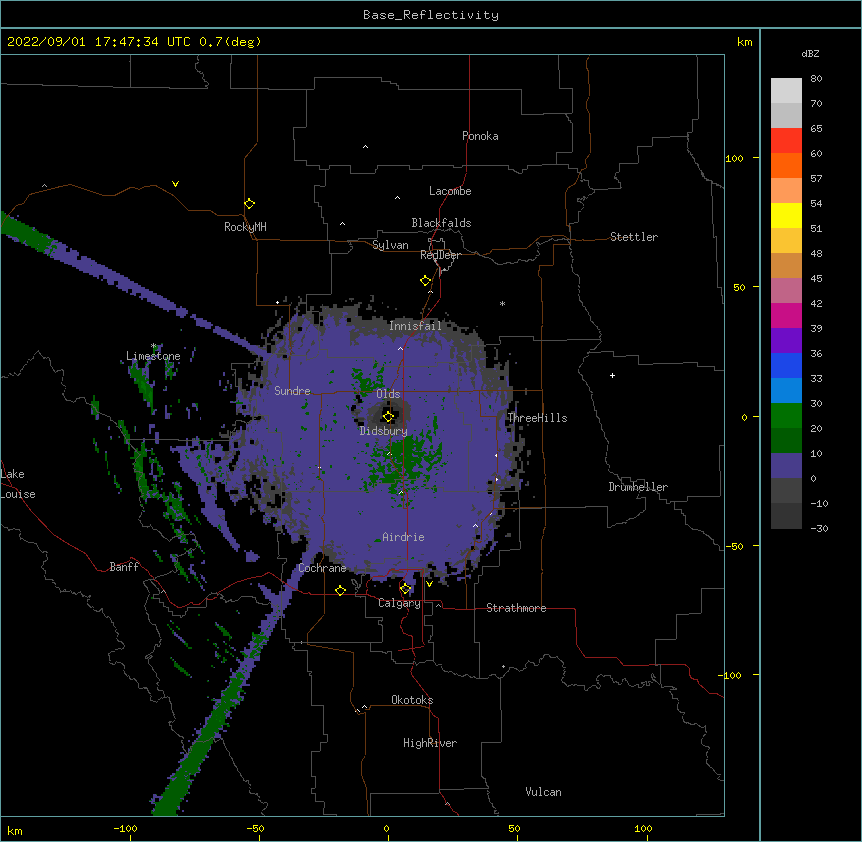Click the yellow diamond marker above Calgary label
This screenshot has width=862, height=842.
(x=405, y=589)
